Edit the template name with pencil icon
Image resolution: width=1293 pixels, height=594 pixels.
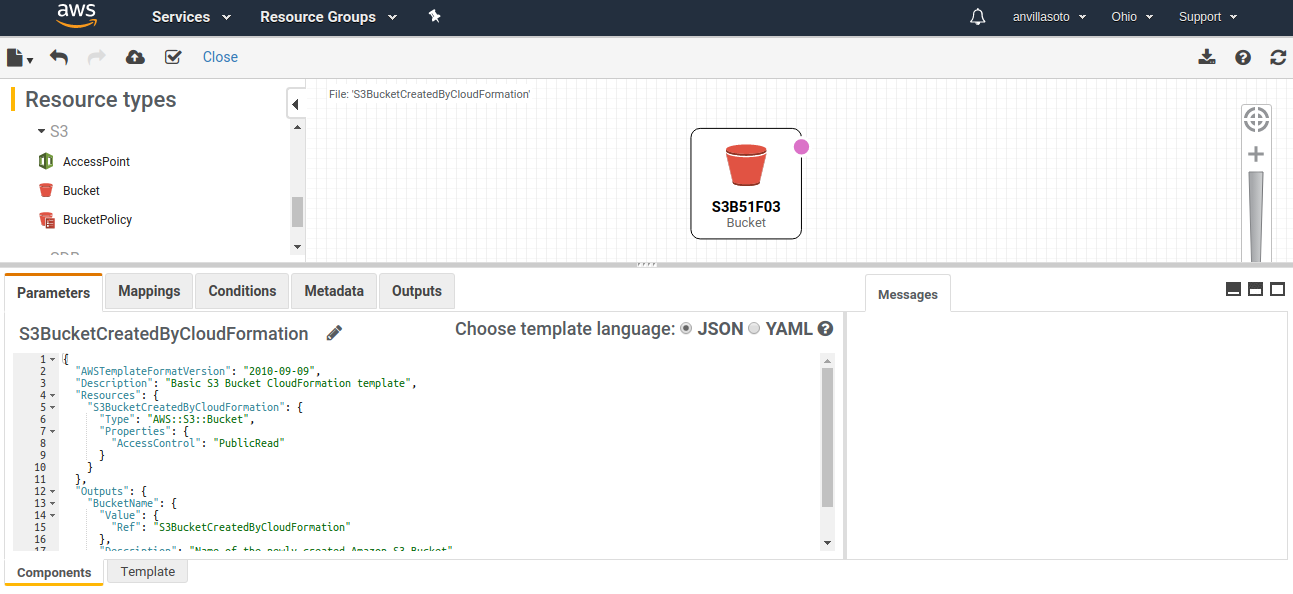point(334,333)
